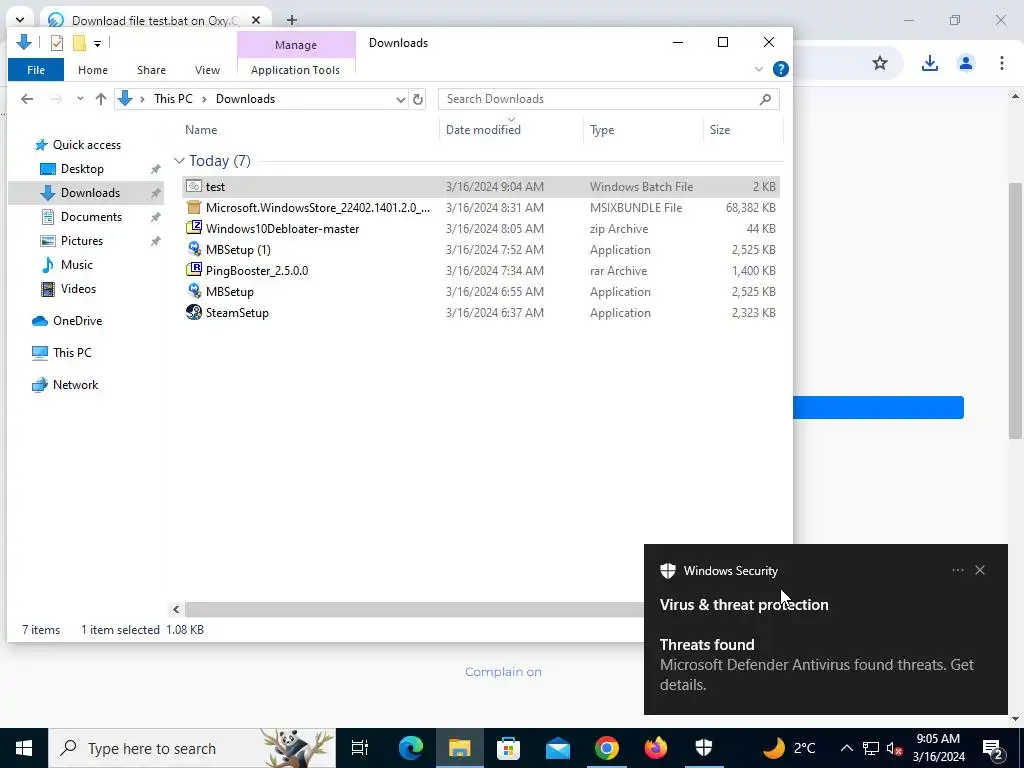
Task: Switch to the View ribbon tab
Action: coord(207,70)
